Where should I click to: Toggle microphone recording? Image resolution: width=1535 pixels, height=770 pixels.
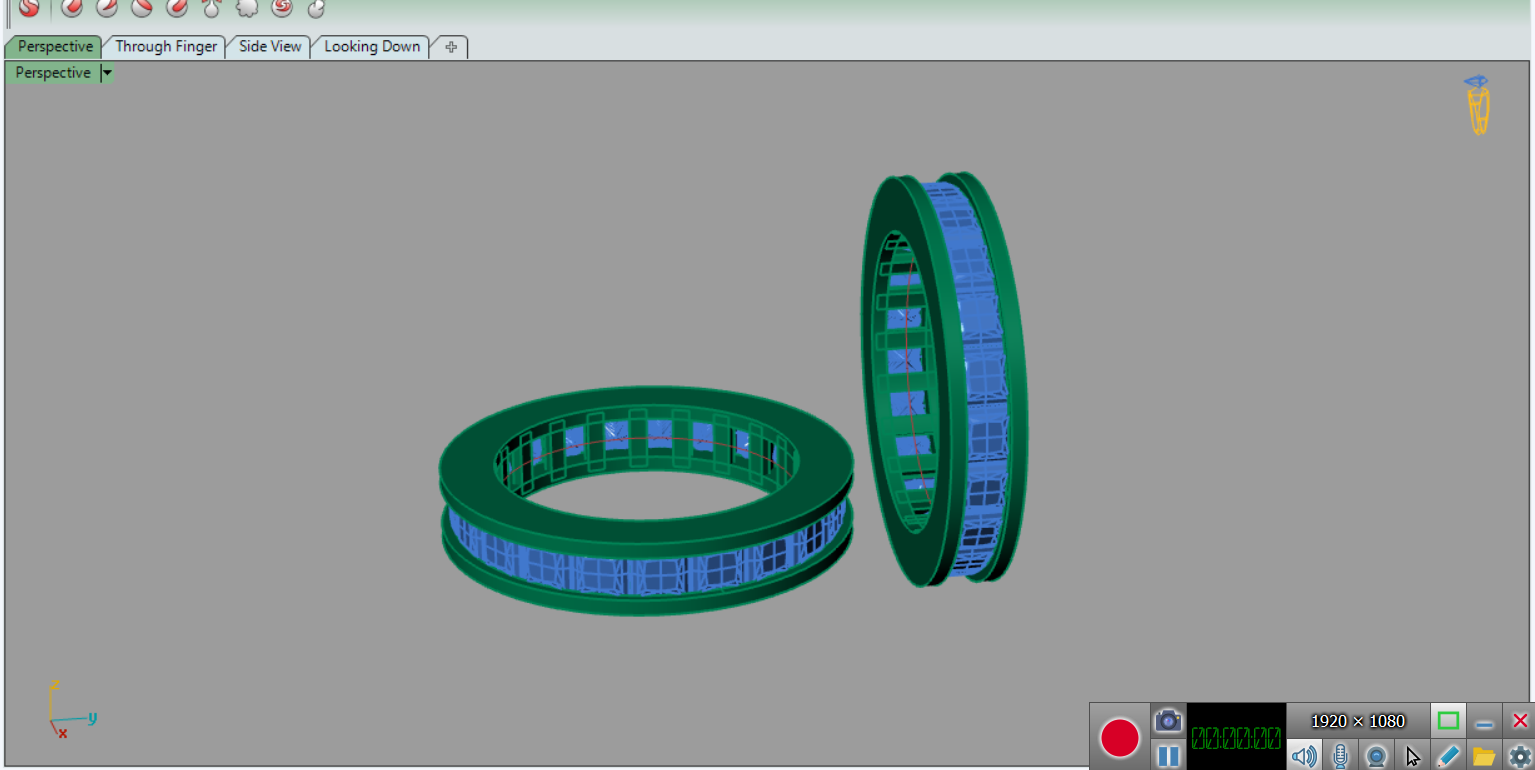click(x=1340, y=756)
